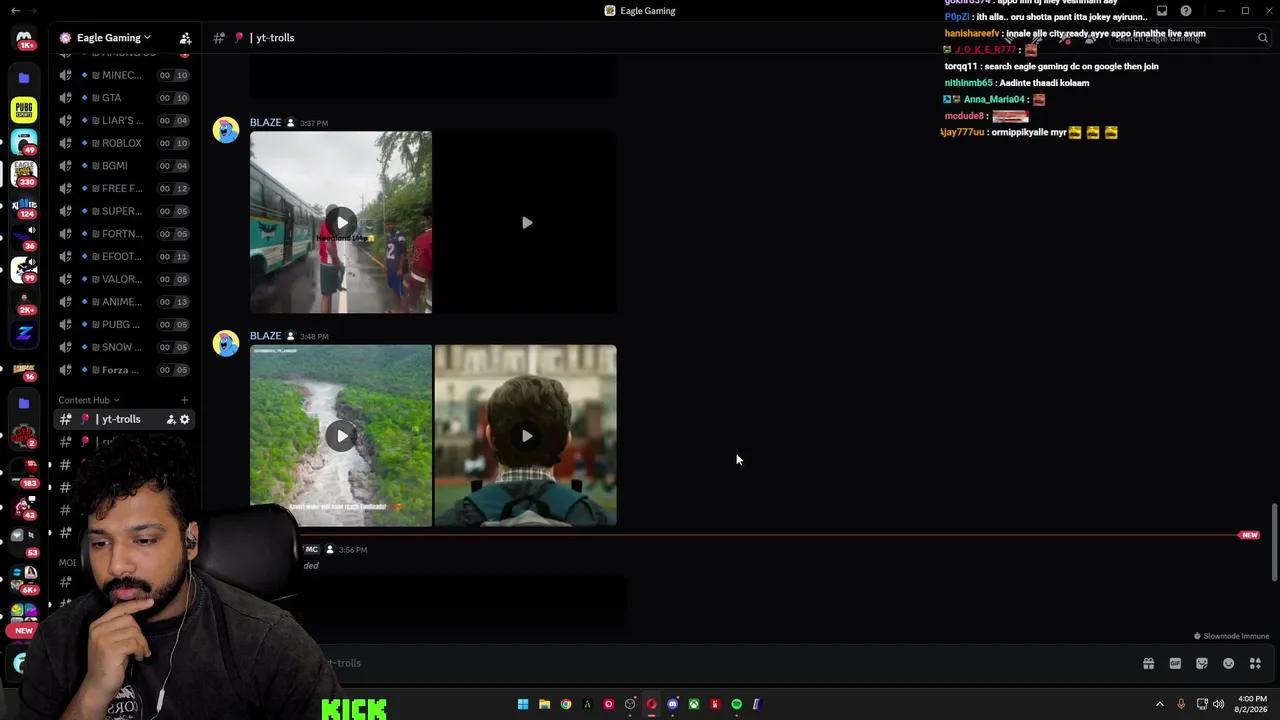Jump to new messages via NEW badge
Viewport: 1280px width, 720px height.
pos(1249,535)
